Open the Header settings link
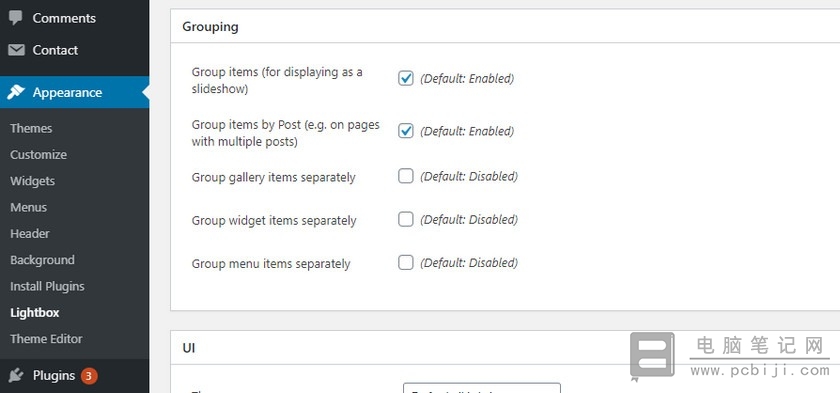The width and height of the screenshot is (840, 393). (30, 233)
